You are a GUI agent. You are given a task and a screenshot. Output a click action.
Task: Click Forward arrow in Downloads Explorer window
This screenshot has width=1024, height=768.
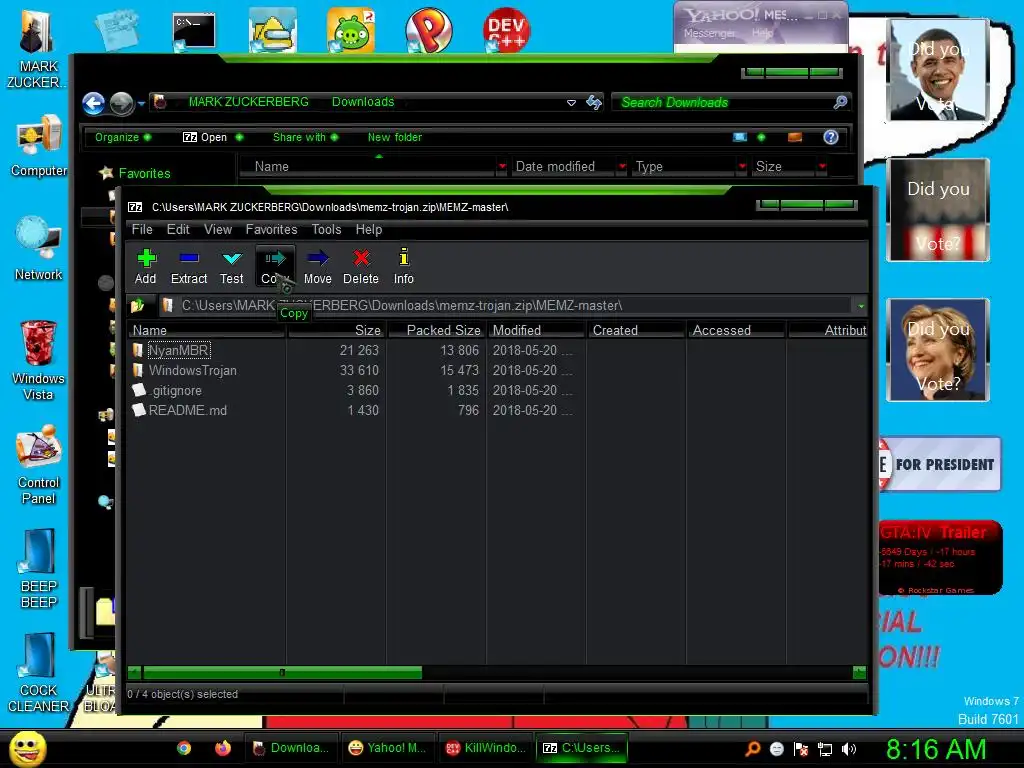click(x=121, y=103)
